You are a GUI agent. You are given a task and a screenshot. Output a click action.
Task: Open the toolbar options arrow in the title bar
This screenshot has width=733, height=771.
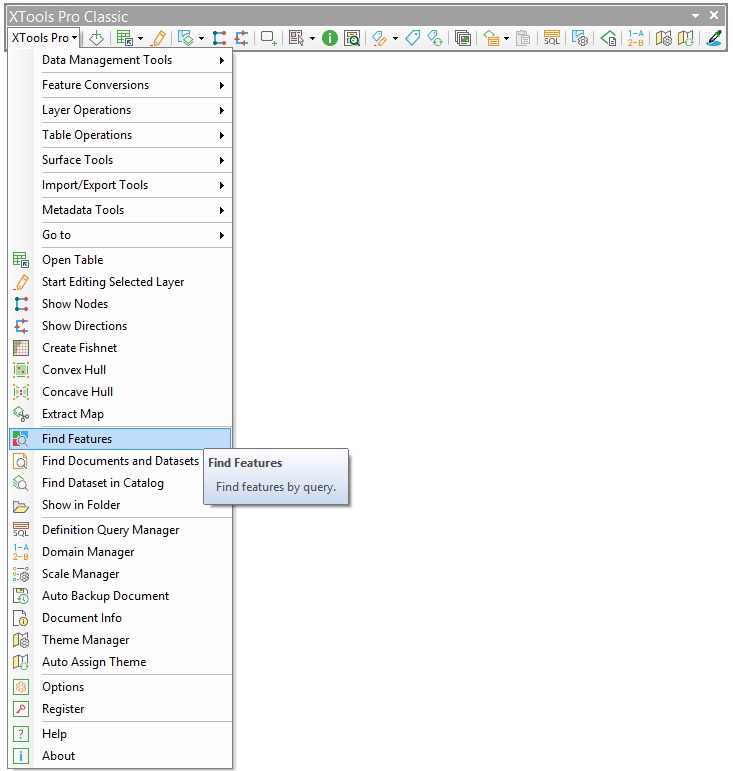pyautogui.click(x=695, y=16)
